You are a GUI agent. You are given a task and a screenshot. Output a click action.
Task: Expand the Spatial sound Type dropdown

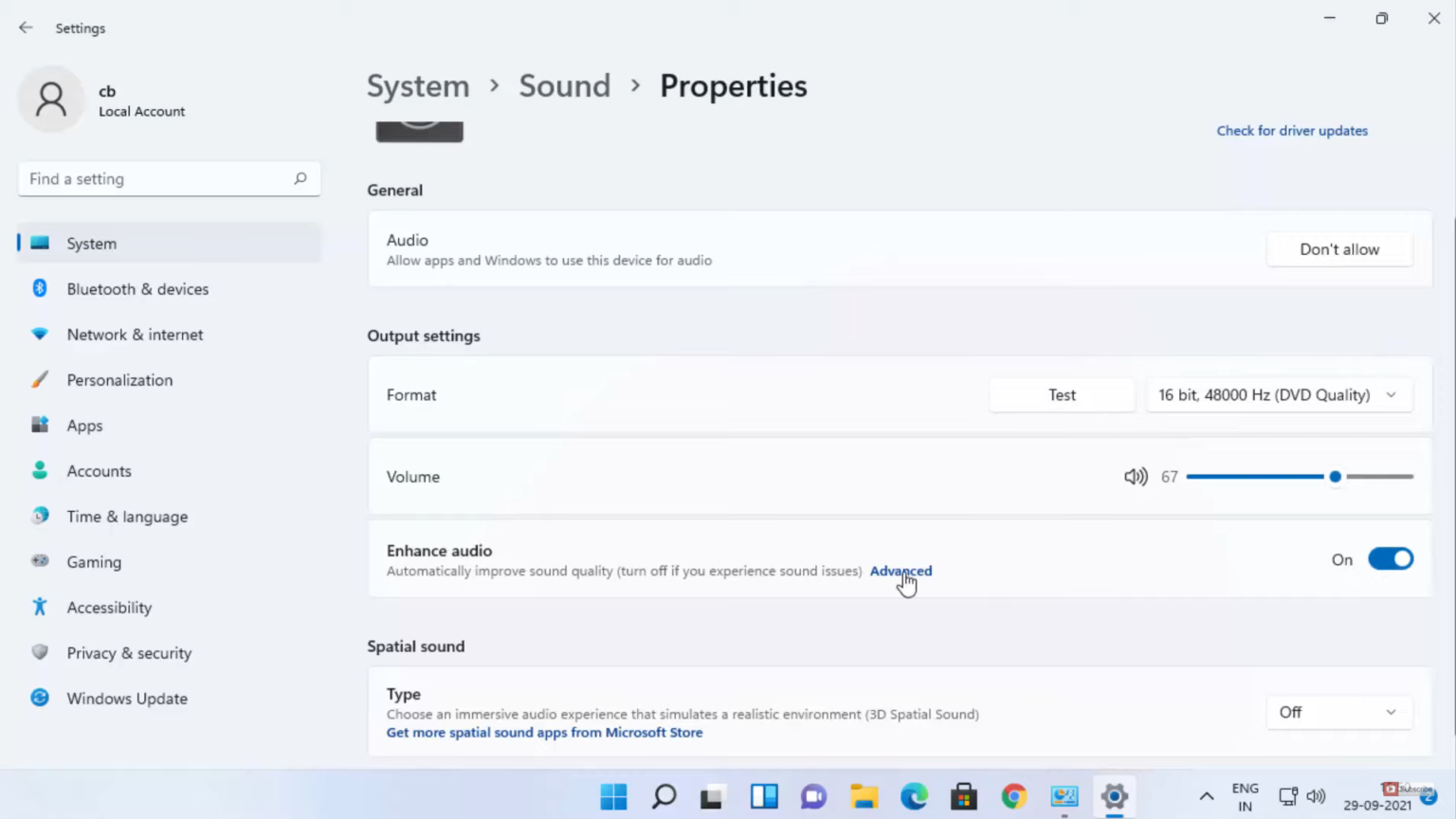tap(1338, 712)
